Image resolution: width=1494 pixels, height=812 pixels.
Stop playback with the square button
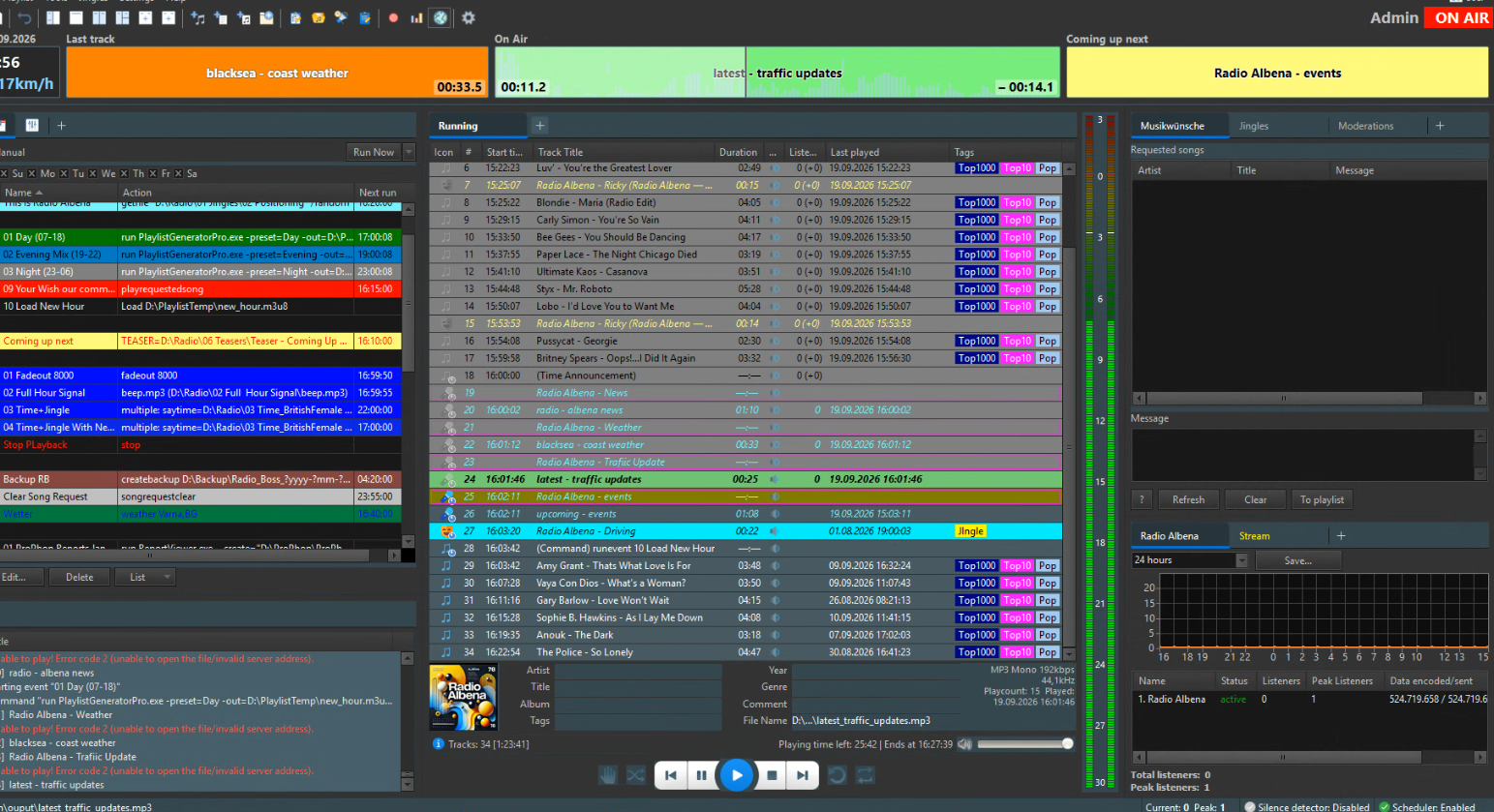[x=772, y=775]
